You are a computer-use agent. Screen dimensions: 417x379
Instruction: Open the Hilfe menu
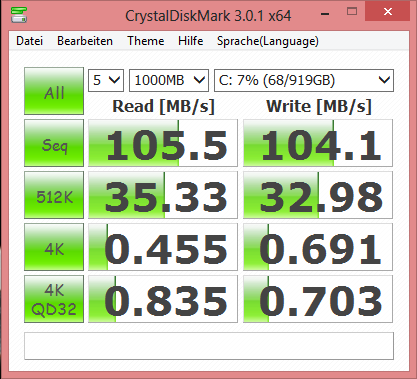[190, 41]
